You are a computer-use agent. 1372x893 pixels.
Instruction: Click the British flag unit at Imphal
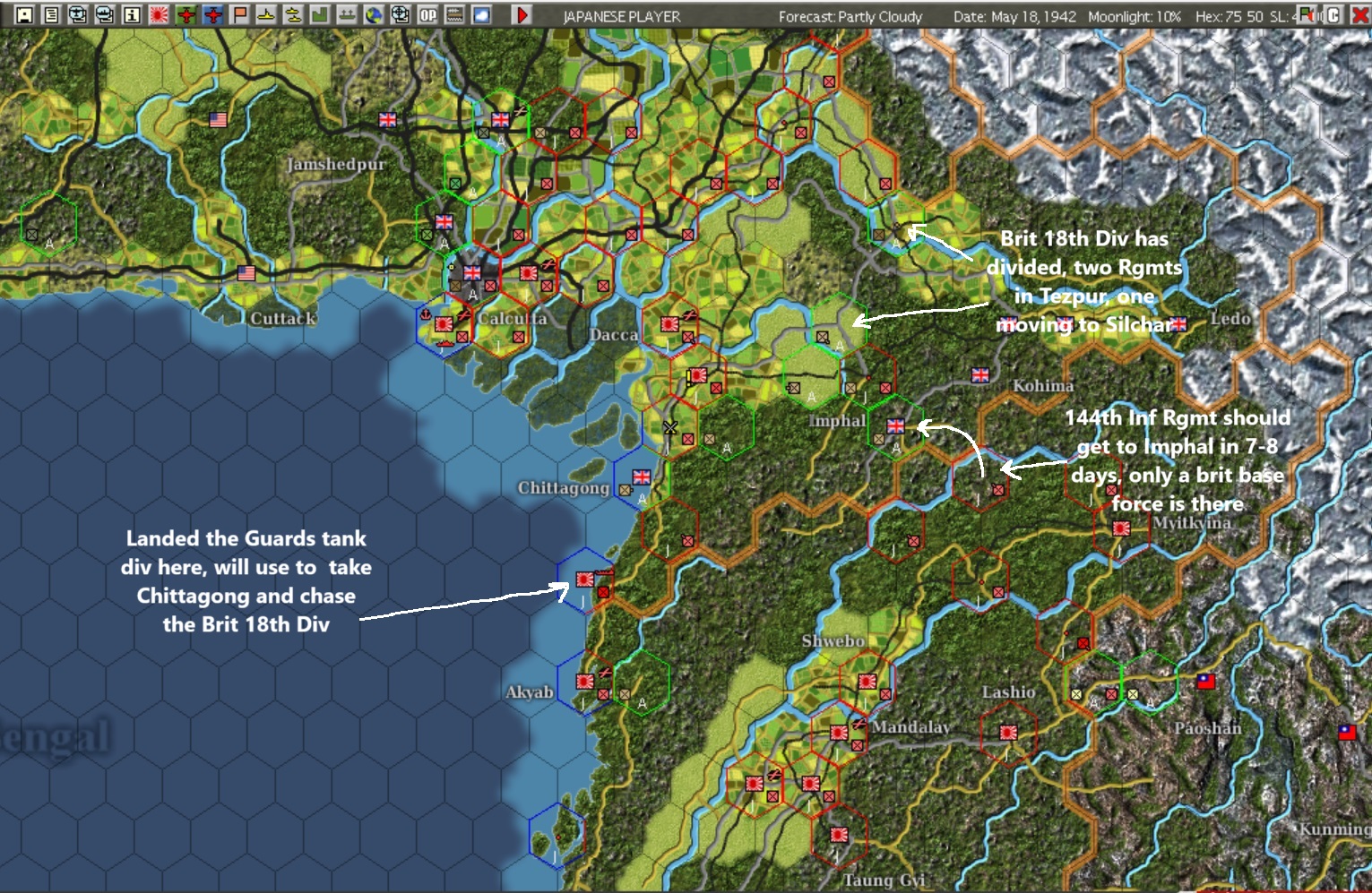coord(896,425)
